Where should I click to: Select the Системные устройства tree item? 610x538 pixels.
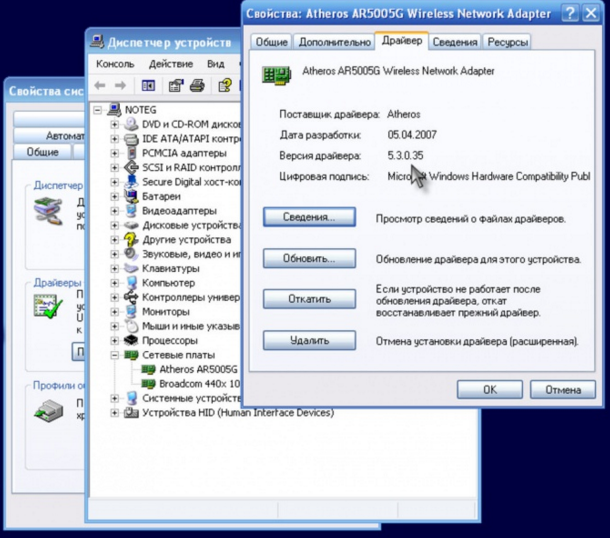pos(191,398)
